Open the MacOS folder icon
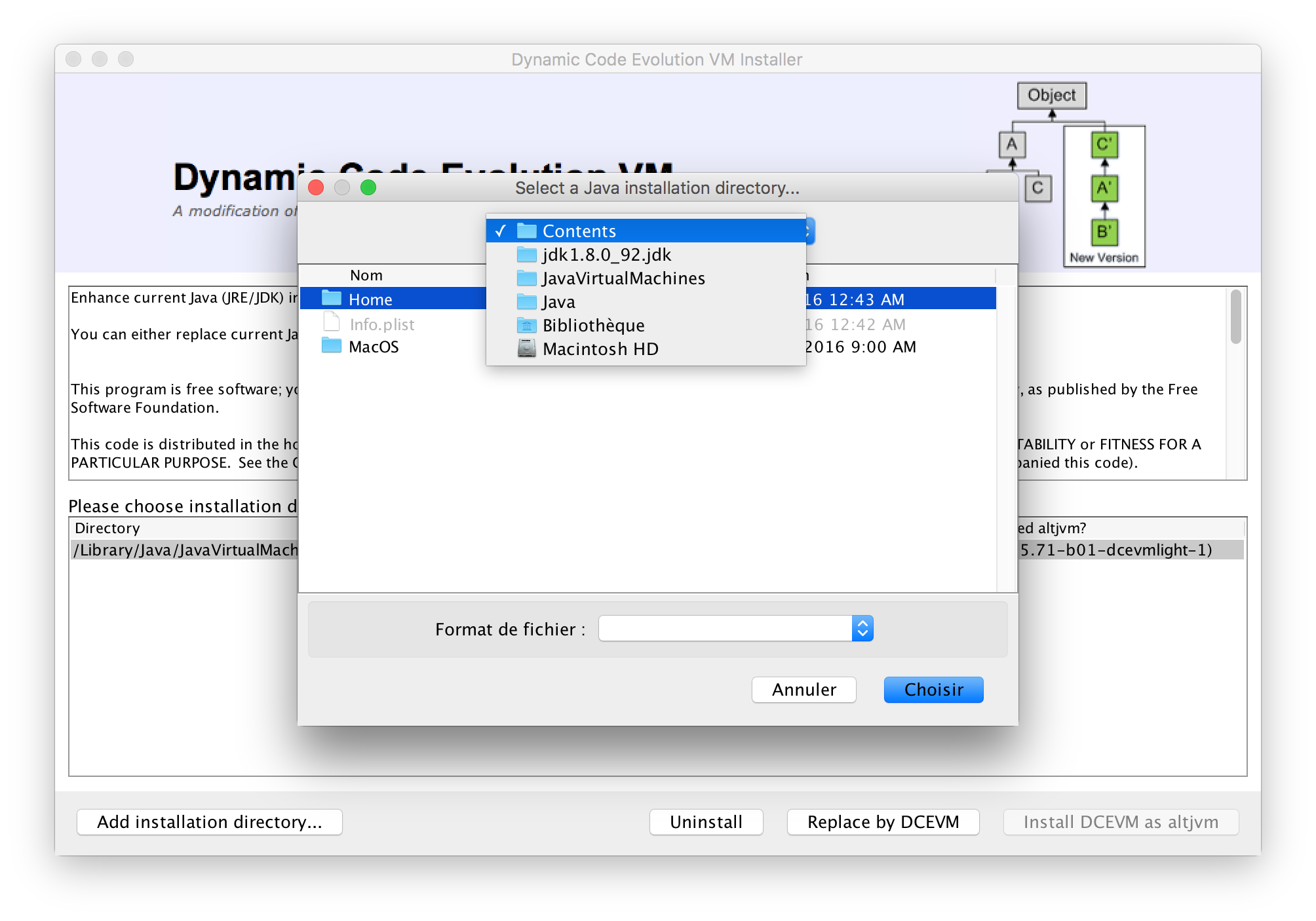 point(333,347)
